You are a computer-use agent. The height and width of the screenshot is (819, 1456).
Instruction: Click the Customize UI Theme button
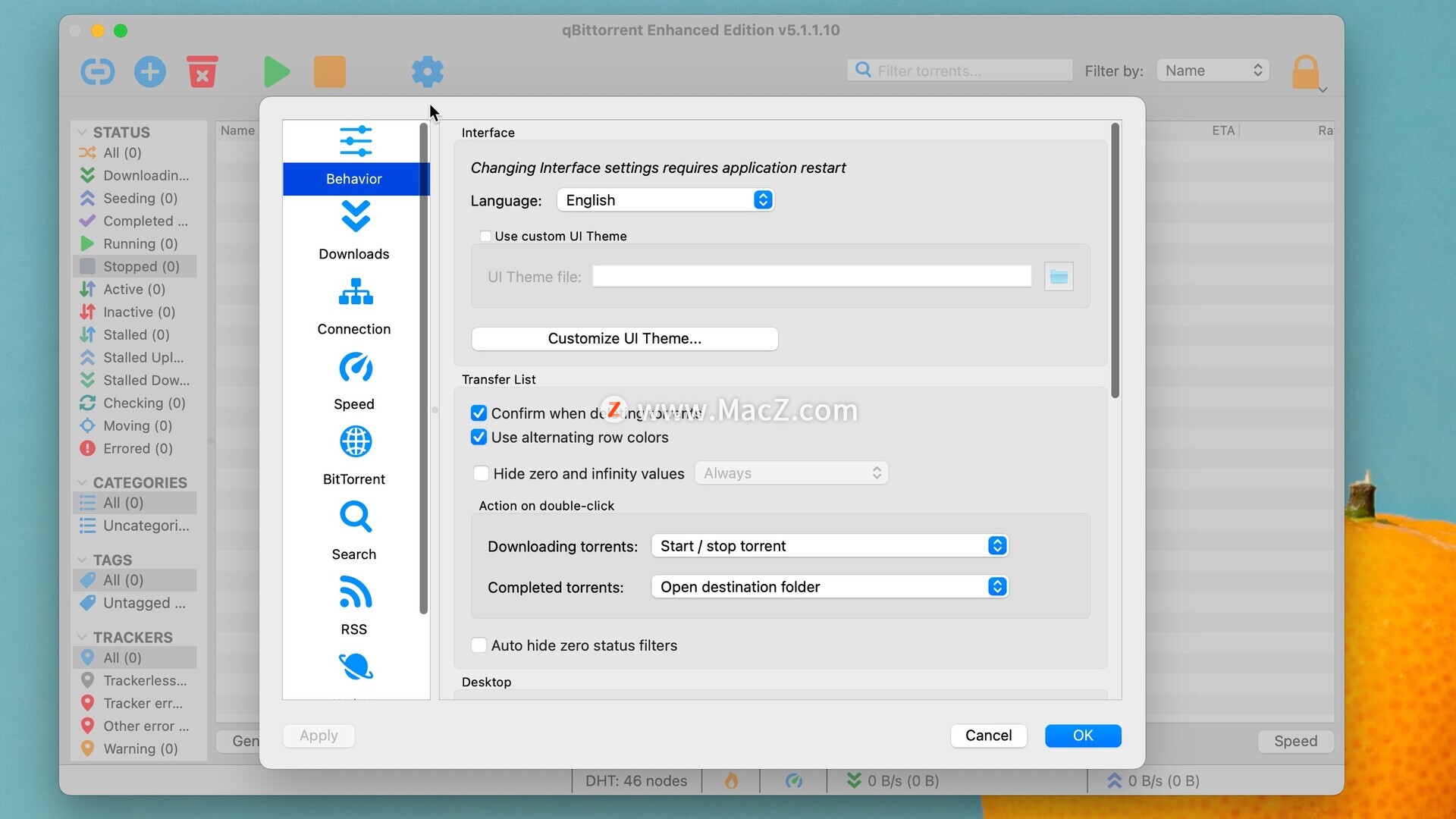click(x=625, y=339)
